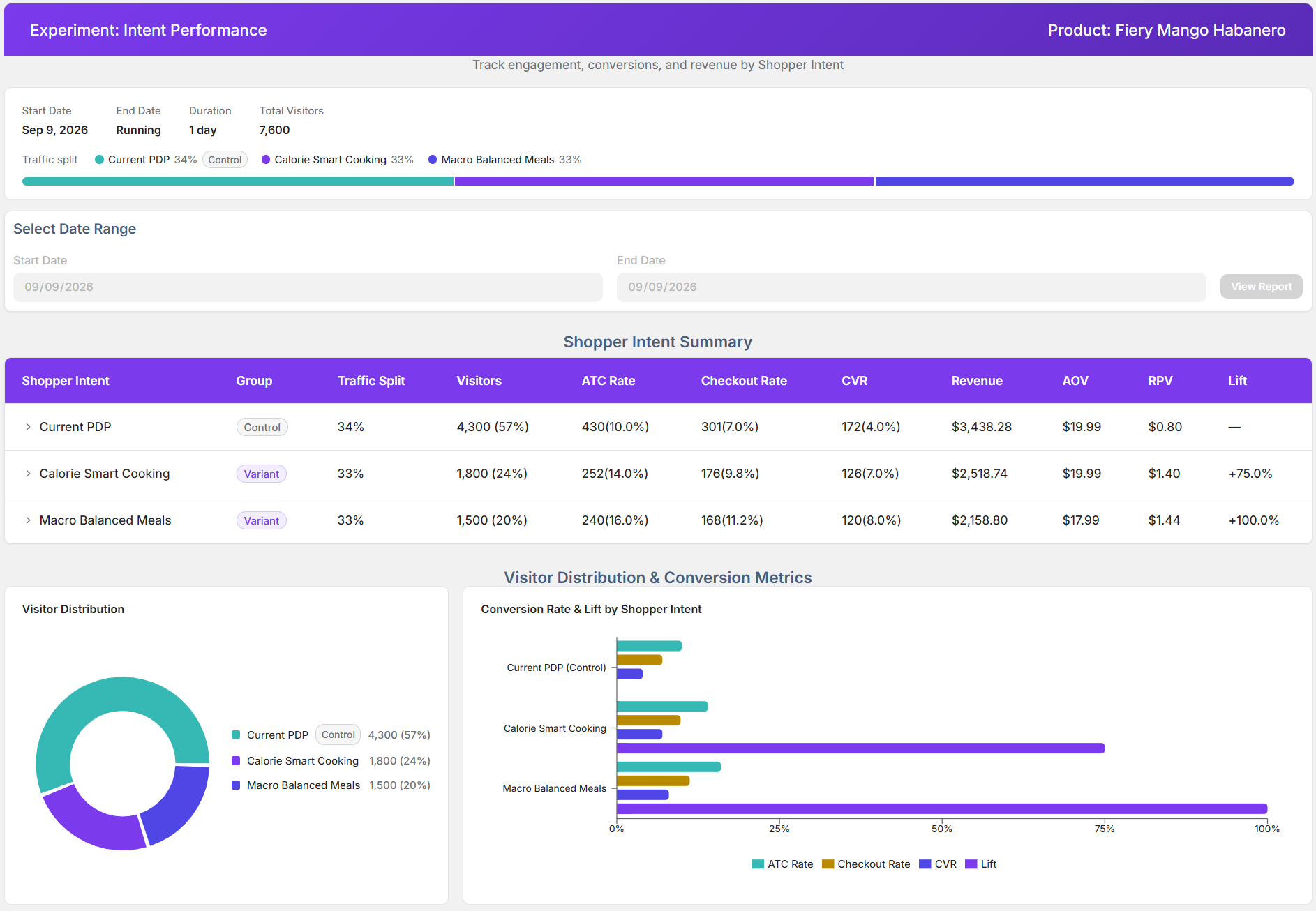Click the Macro Balanced Meals 100% Lift bar
1316x911 pixels.
942,809
